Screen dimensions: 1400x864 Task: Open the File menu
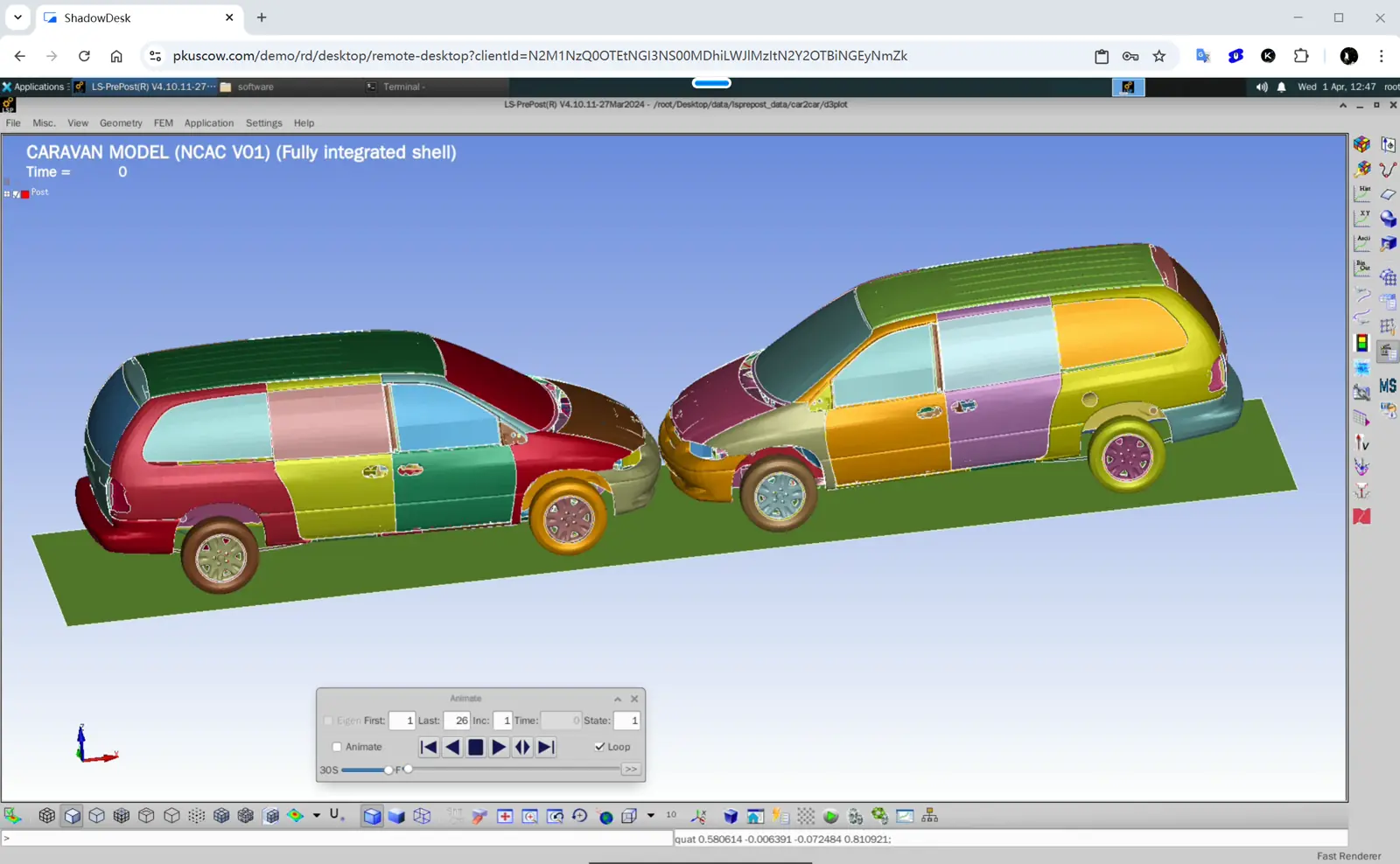tap(13, 123)
